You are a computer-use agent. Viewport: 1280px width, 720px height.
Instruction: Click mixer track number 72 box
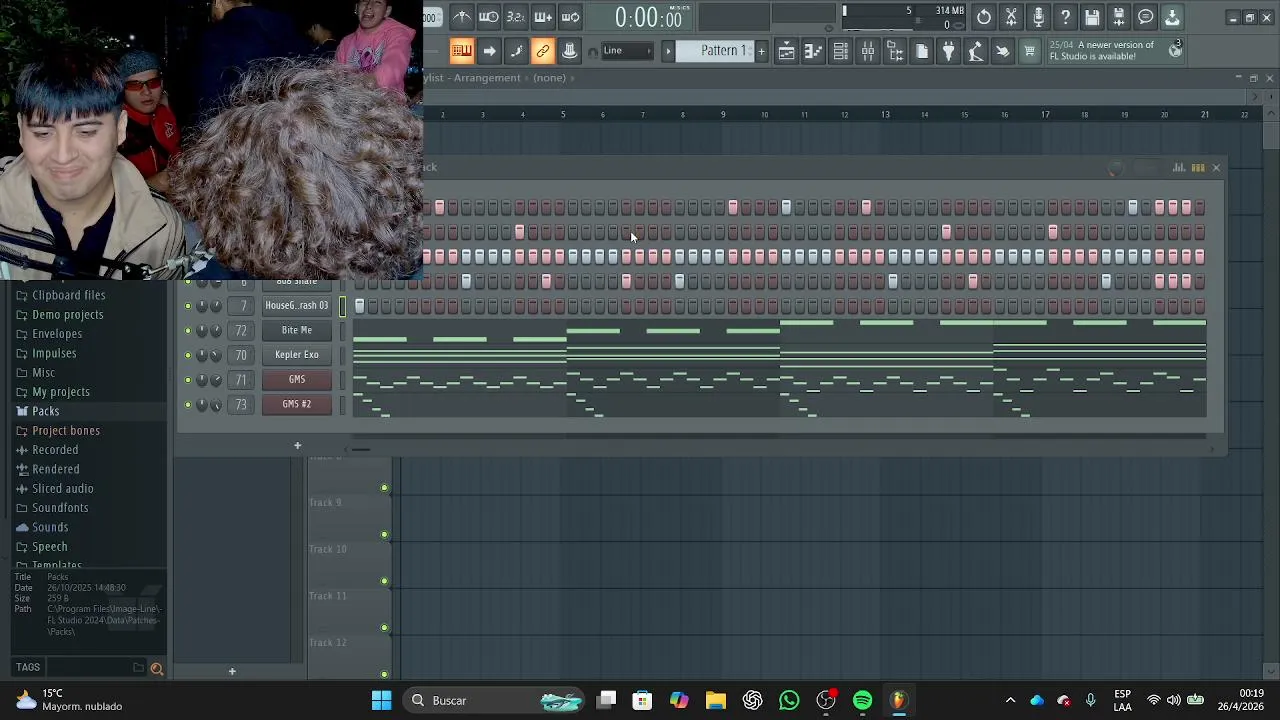(241, 330)
